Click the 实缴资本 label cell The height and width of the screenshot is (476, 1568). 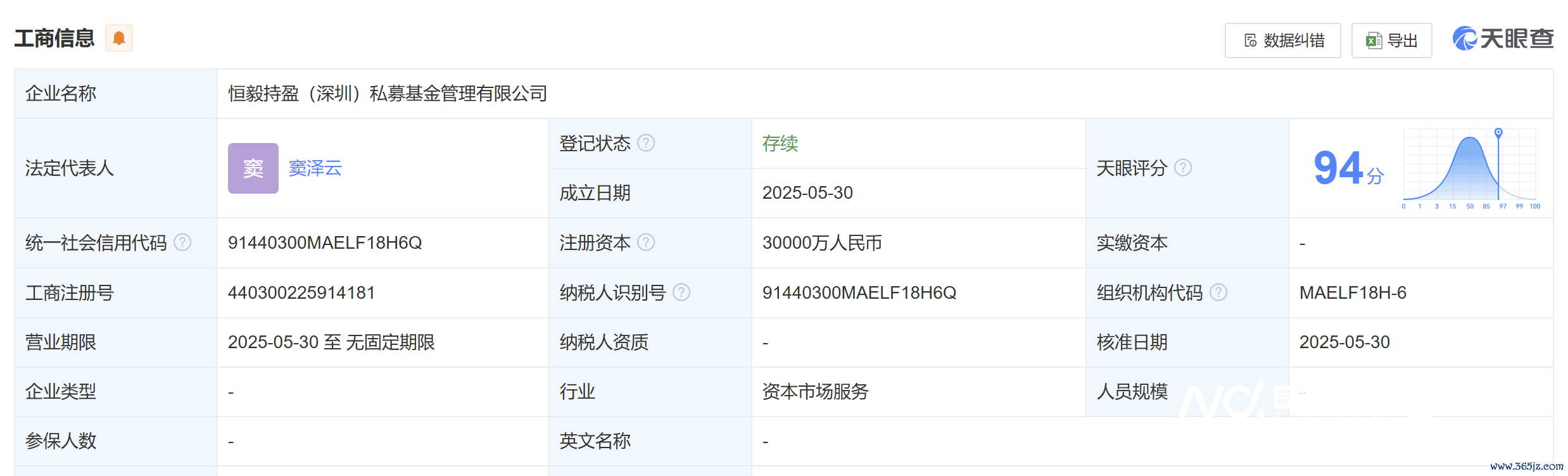[1187, 243]
